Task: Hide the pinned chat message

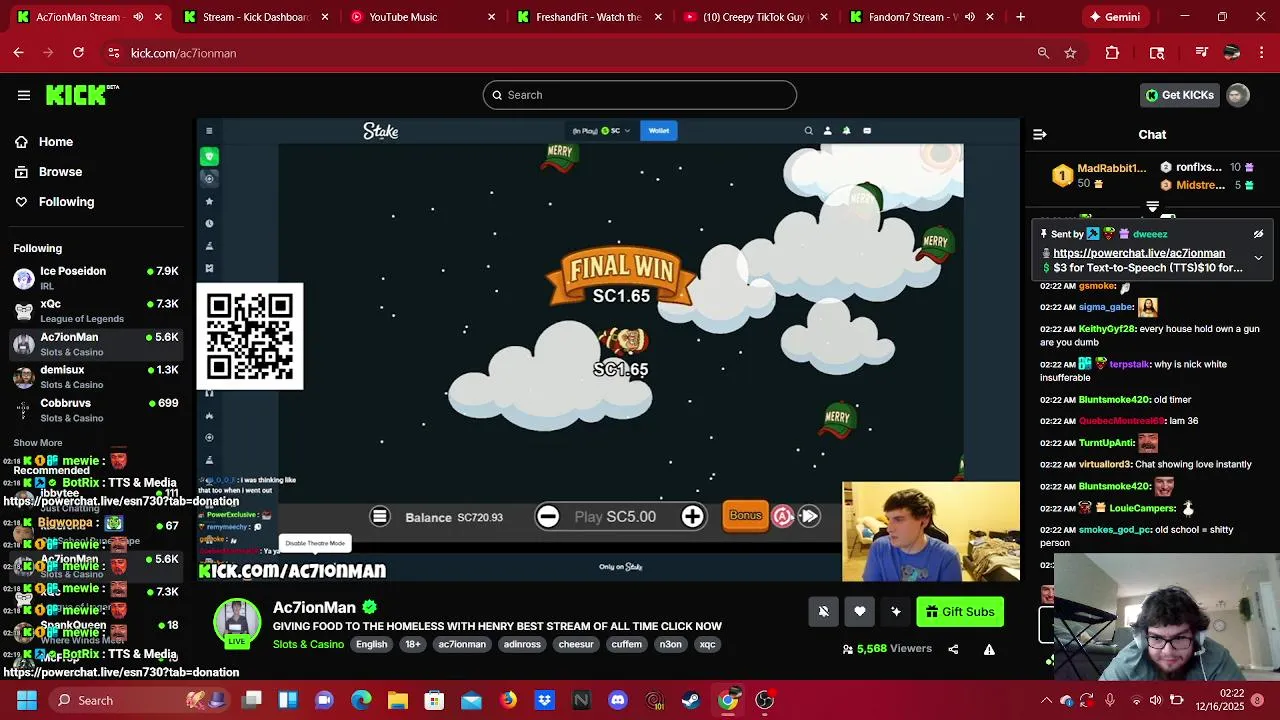Action: tap(1258, 234)
